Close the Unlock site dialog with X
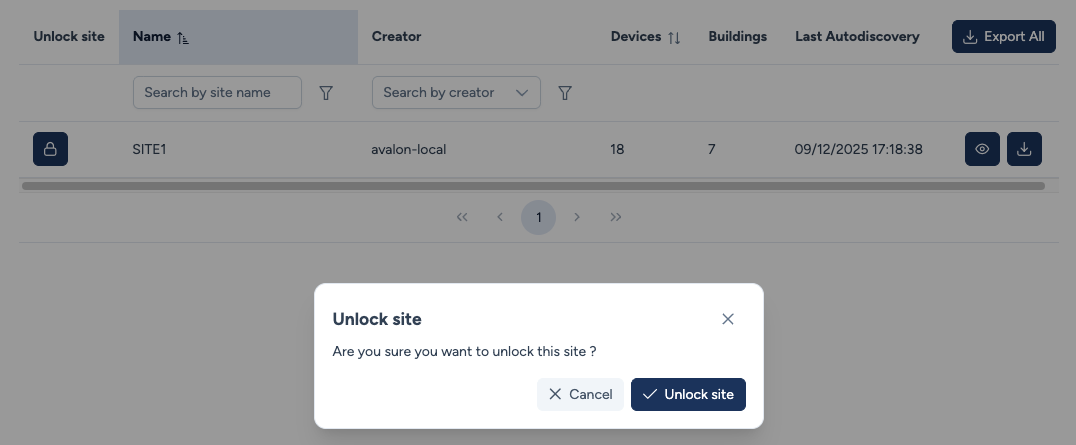The height and width of the screenshot is (445, 1076). click(728, 319)
